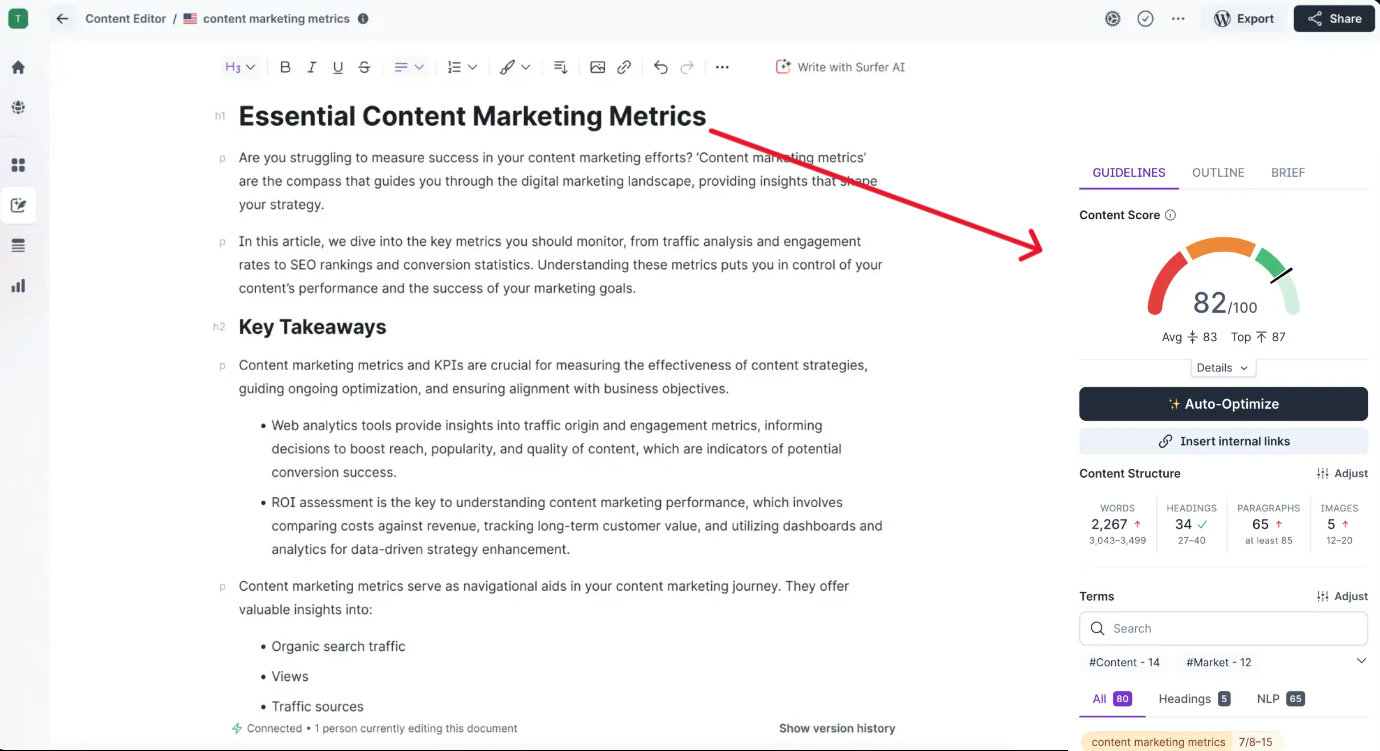Insert an image via toolbar icon
Screen dimensions: 1380x751
point(597,67)
